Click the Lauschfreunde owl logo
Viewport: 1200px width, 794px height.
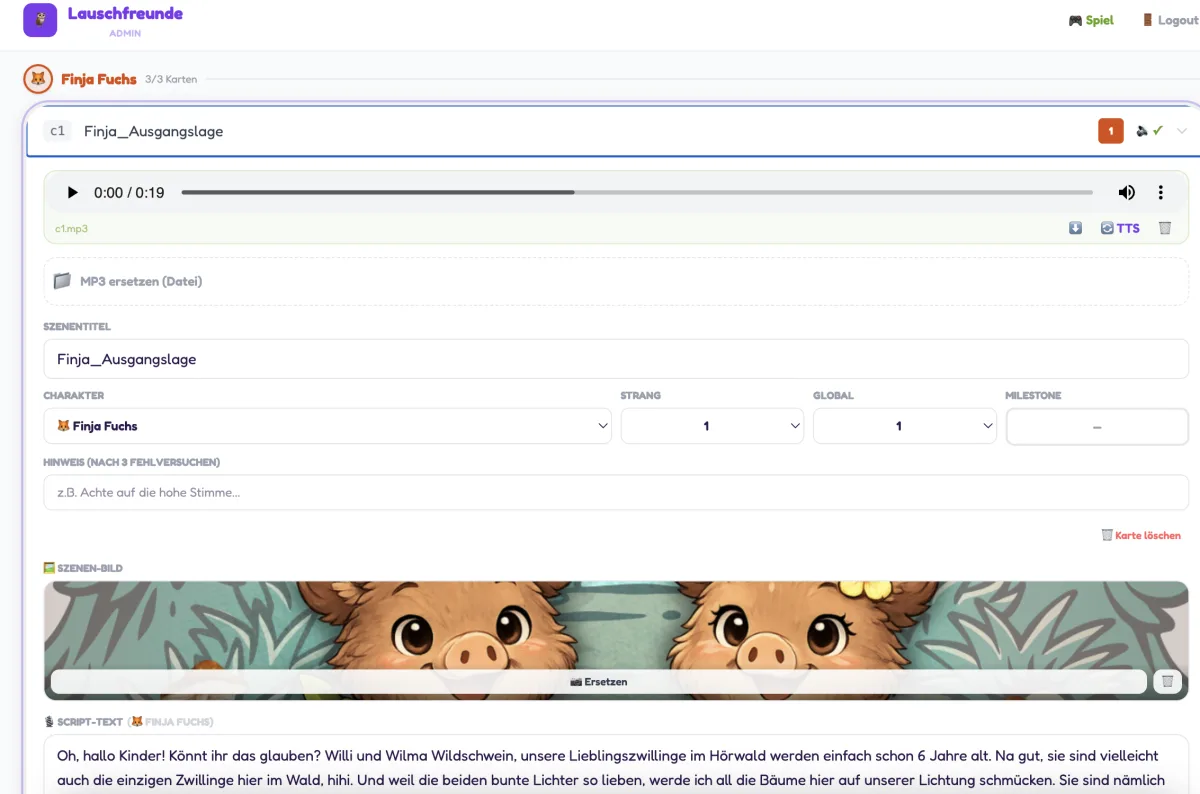40,20
